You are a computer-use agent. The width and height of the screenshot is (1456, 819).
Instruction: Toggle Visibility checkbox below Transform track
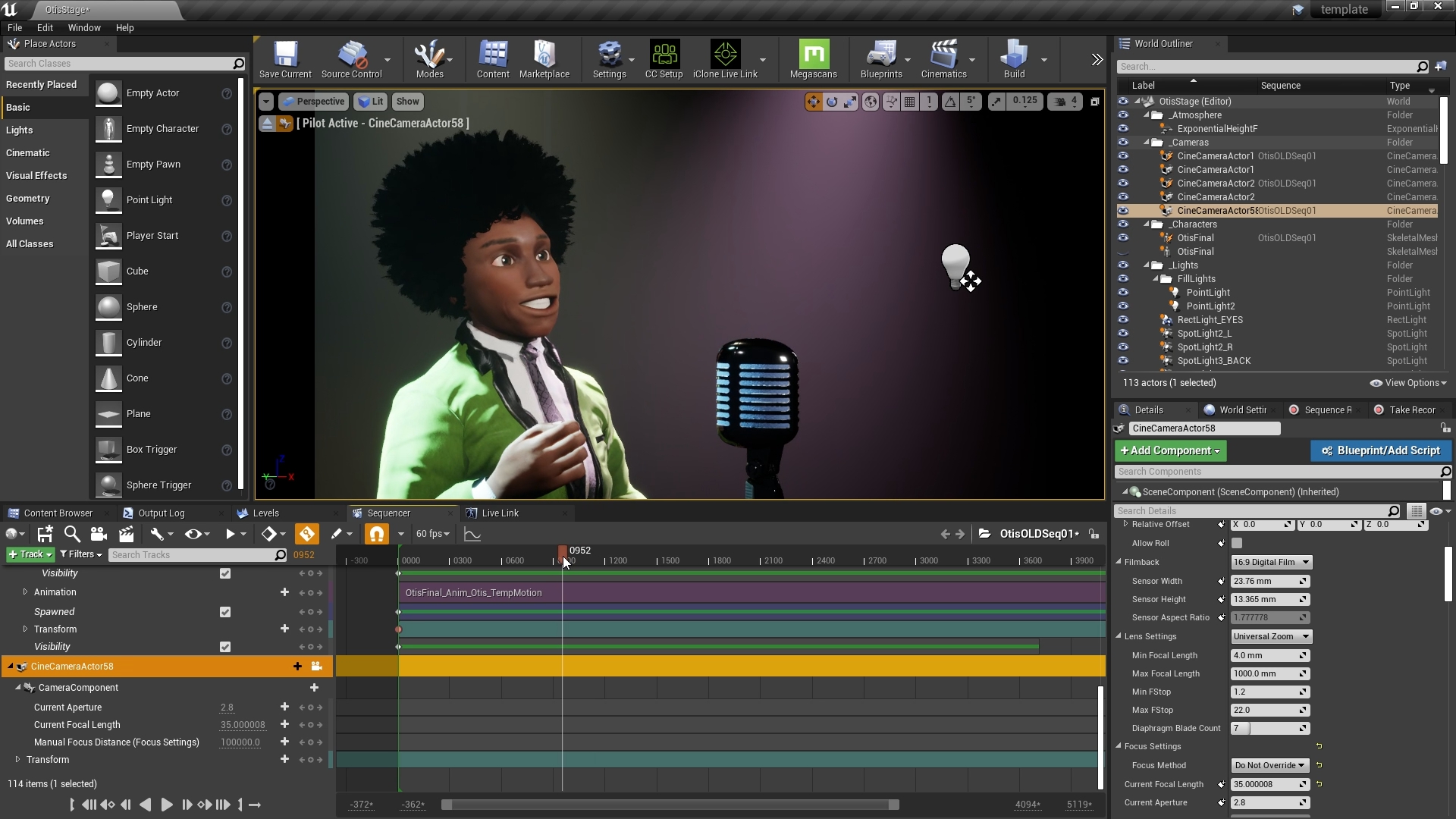tap(225, 647)
